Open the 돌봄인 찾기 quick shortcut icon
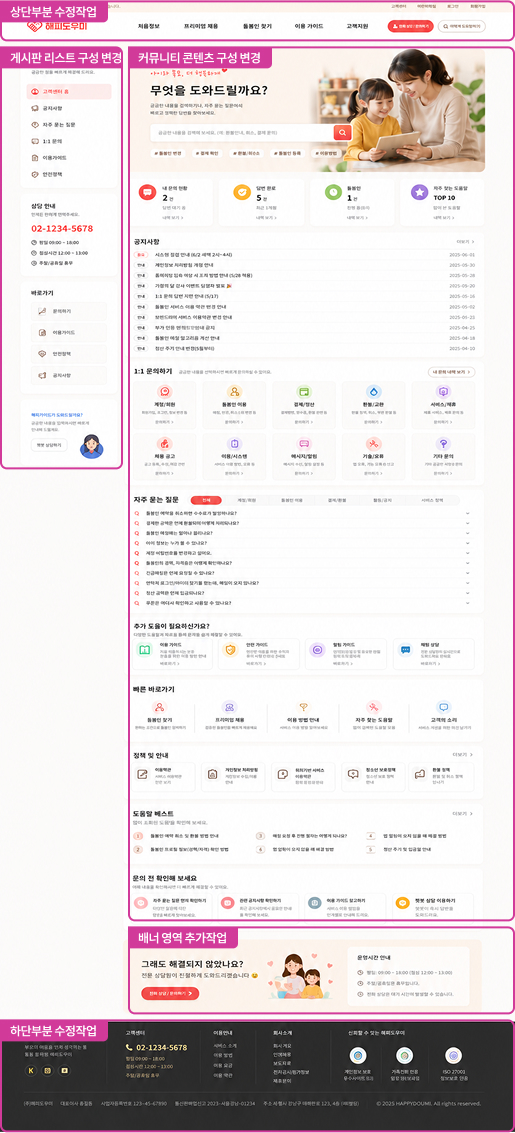The width and height of the screenshot is (515, 1133). 159,707
